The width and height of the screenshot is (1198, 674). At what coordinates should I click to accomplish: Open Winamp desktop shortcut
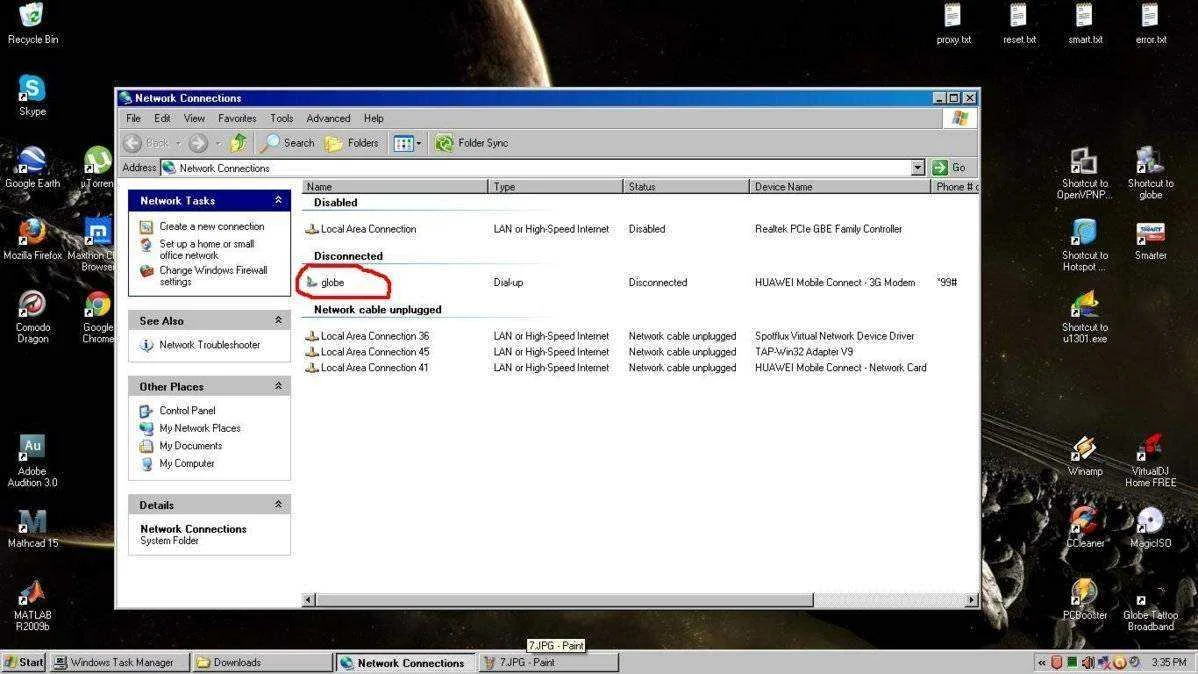[1084, 455]
